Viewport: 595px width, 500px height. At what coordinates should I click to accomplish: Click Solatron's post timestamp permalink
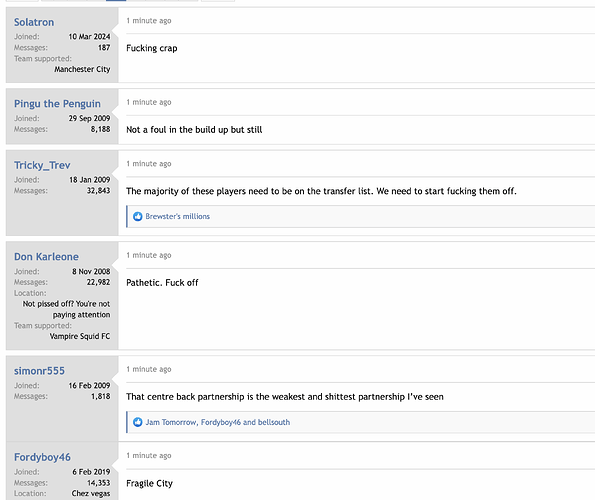coord(149,21)
